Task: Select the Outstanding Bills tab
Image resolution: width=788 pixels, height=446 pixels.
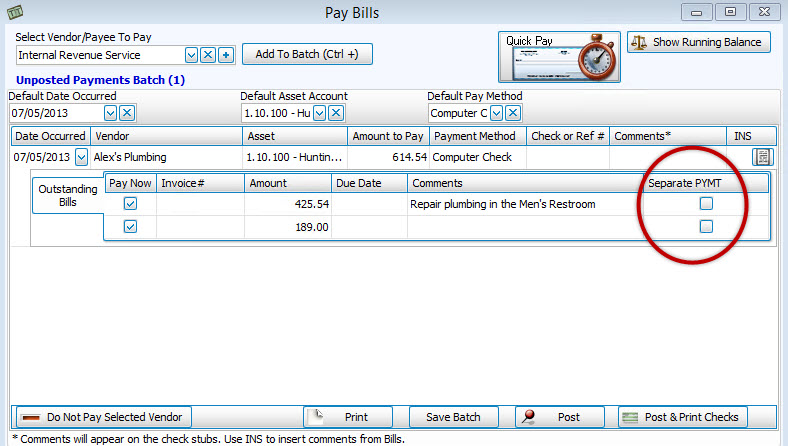Action: coord(67,195)
